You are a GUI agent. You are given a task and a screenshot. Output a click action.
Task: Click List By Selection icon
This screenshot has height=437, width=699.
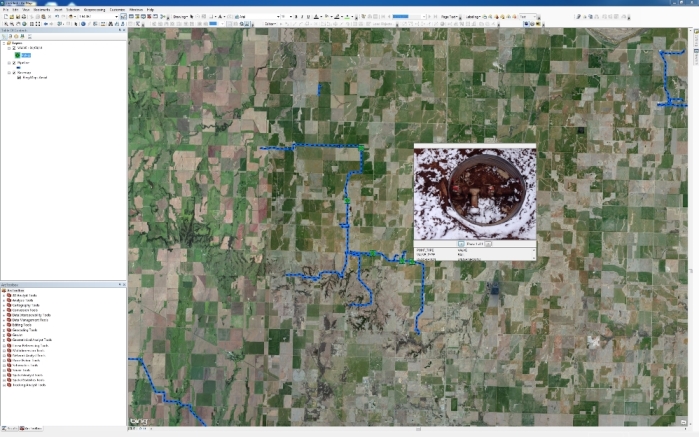tap(22, 36)
